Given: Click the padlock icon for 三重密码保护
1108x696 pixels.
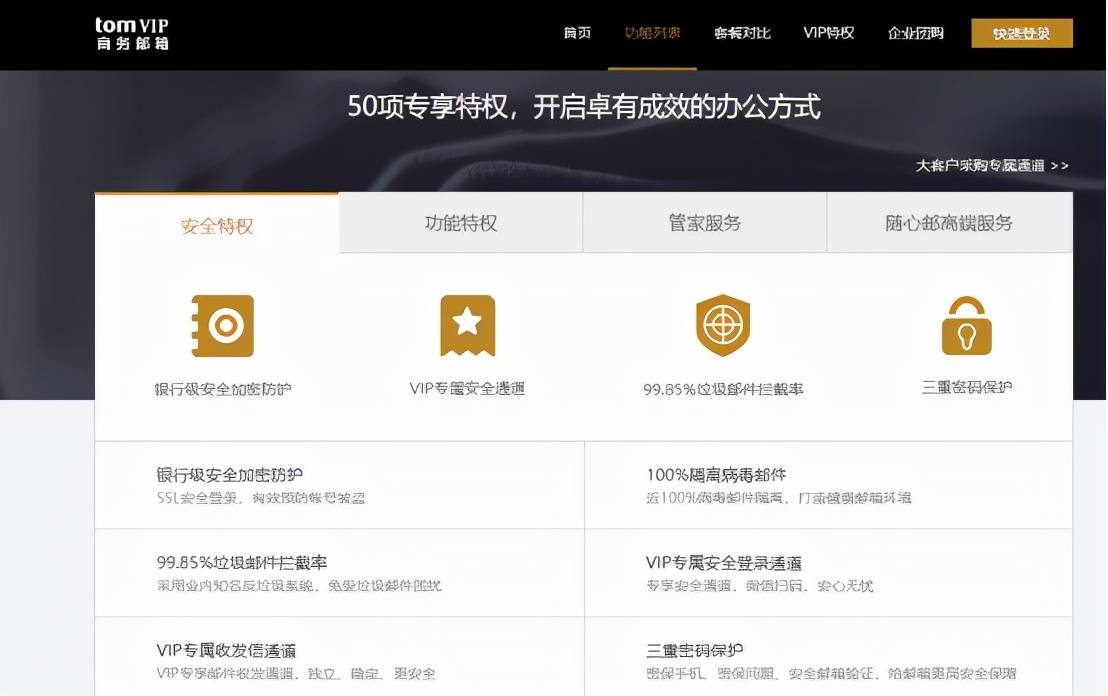Looking at the screenshot, I should (x=965, y=324).
